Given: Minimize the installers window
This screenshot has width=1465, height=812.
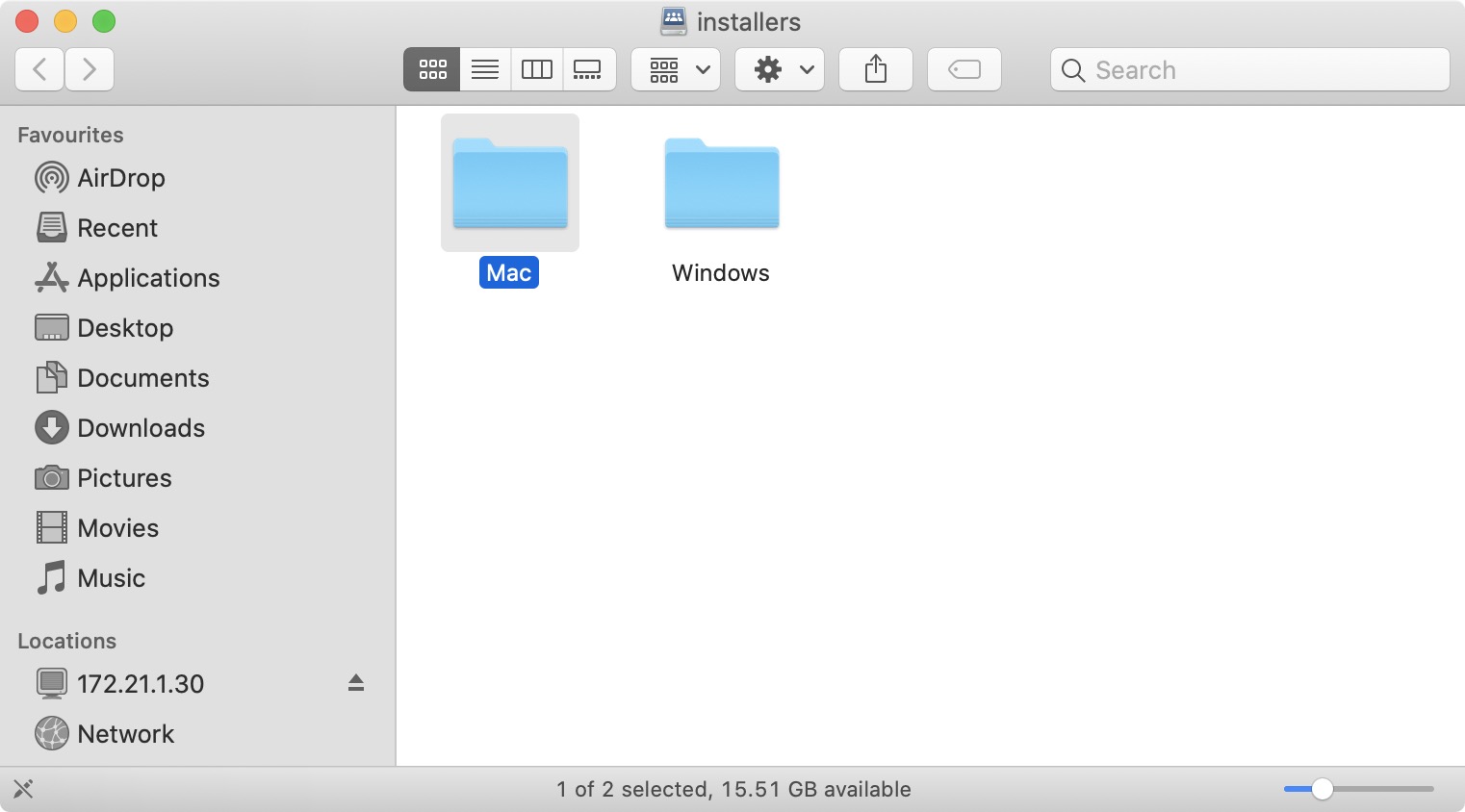Looking at the screenshot, I should 65,21.
